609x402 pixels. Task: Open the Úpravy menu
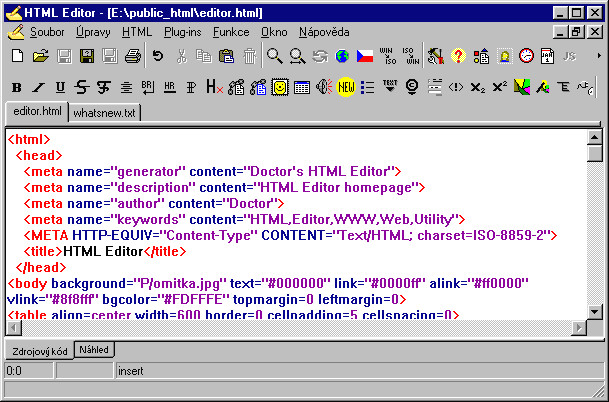click(x=93, y=32)
